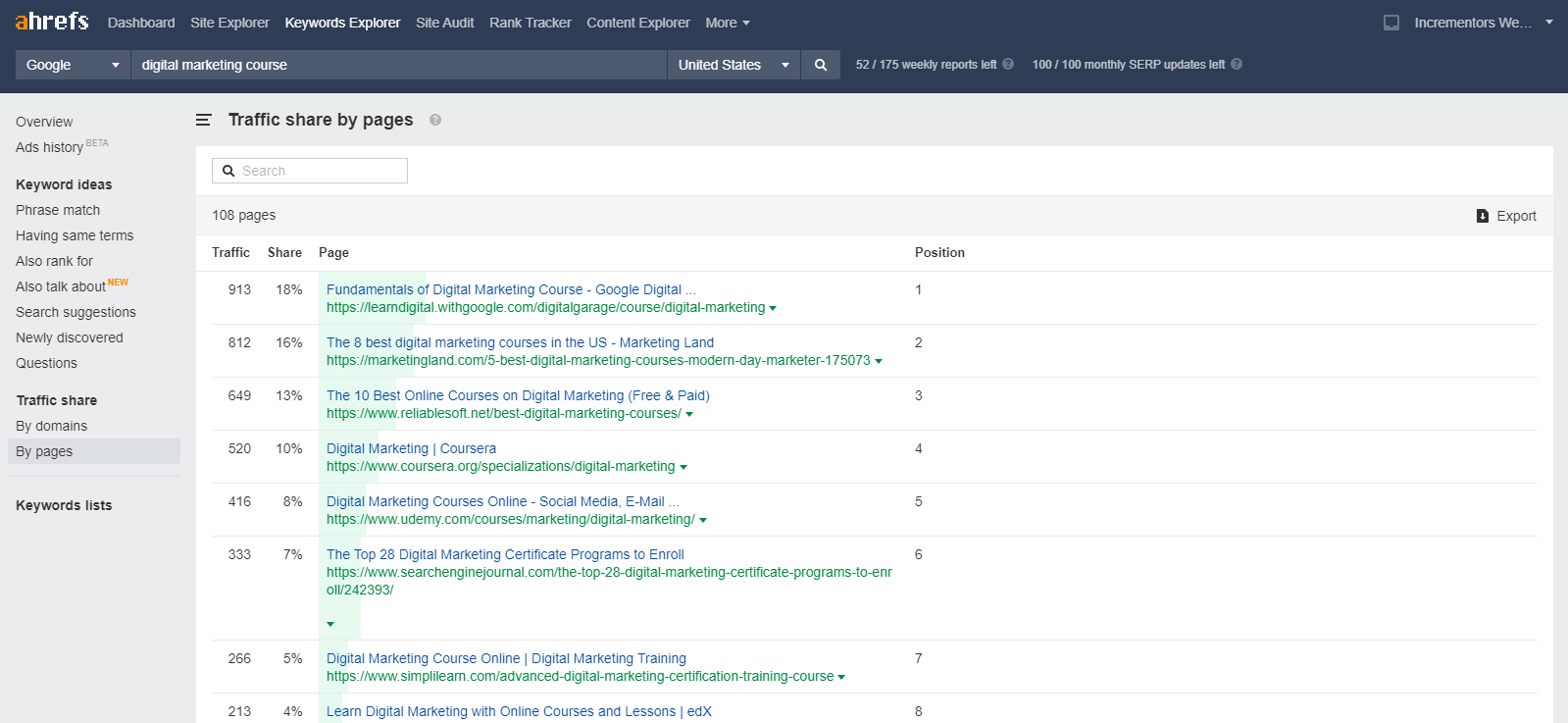Expand URL dropdown for learndigital.withgoogle.com
Viewport: 1568px width, 723px height.
coord(773,308)
